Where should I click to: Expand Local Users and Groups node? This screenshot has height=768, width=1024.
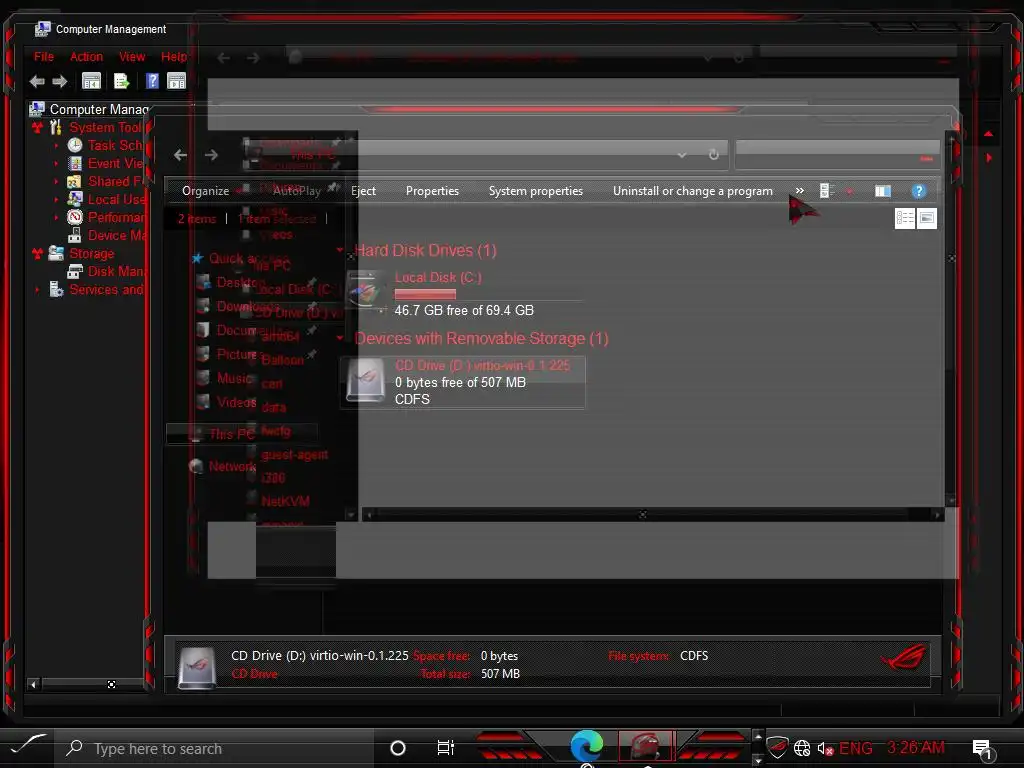[56, 199]
